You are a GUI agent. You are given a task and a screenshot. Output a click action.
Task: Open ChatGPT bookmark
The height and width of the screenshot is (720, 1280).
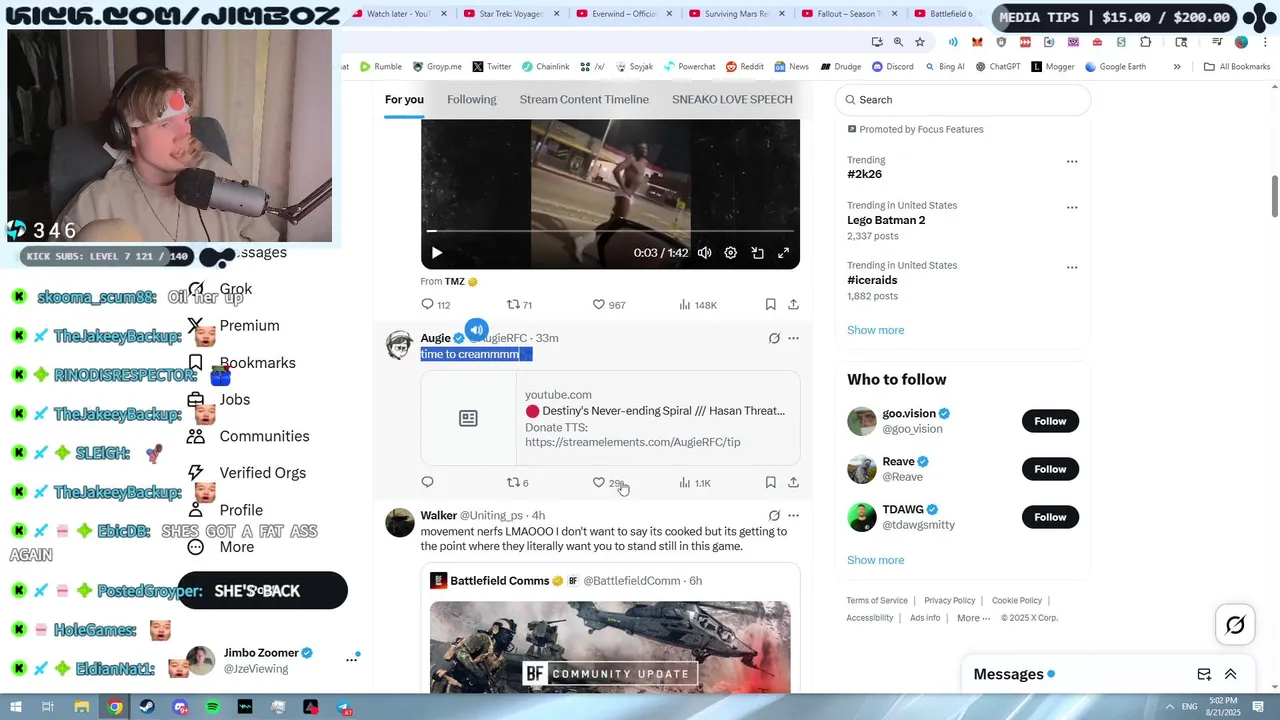coord(997,67)
